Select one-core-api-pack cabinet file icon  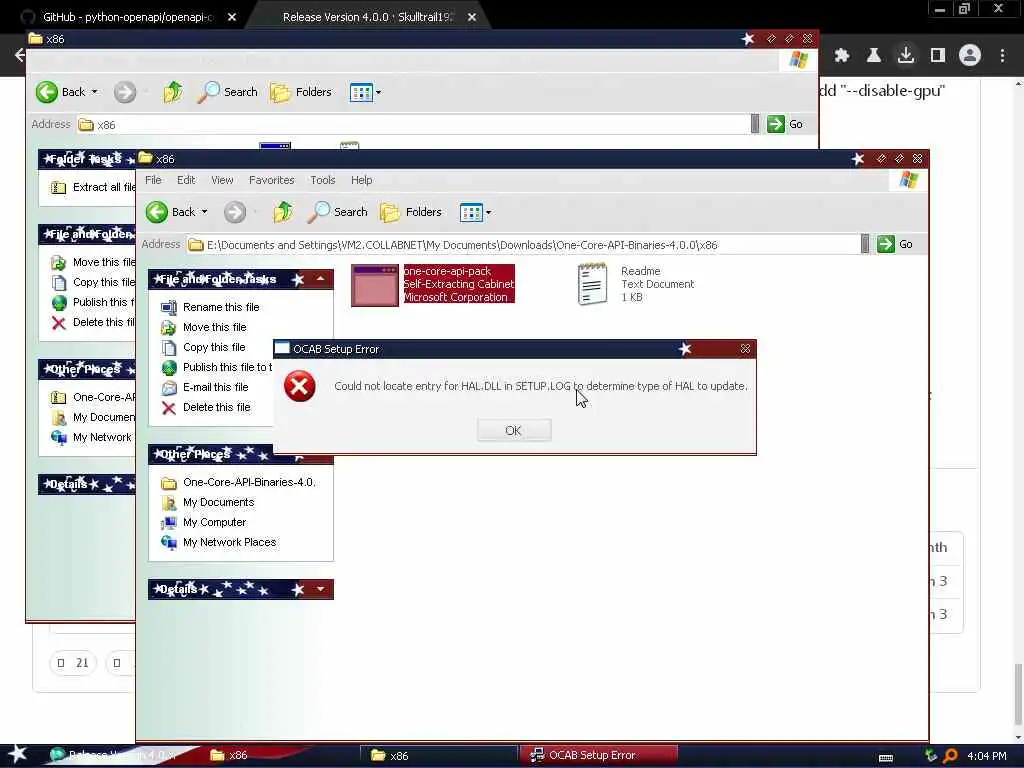click(x=375, y=285)
